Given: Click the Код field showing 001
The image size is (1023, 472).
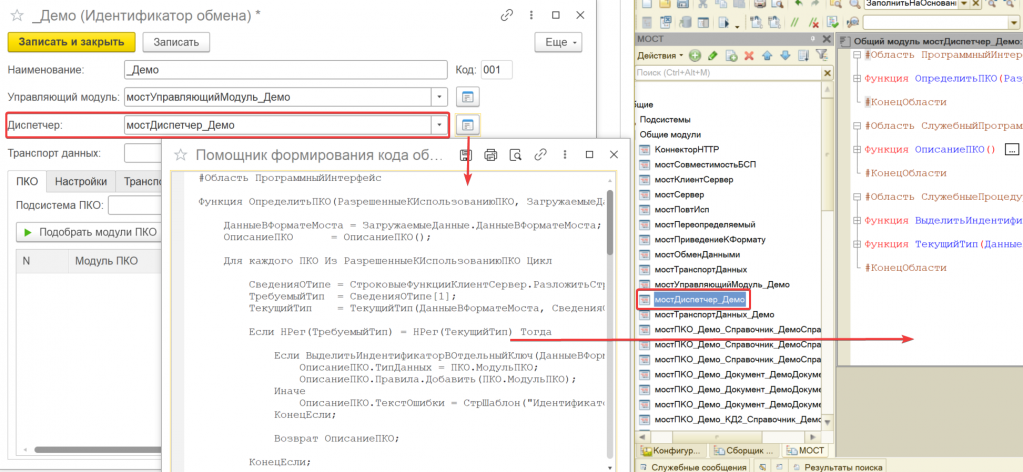Looking at the screenshot, I should click(496, 70).
